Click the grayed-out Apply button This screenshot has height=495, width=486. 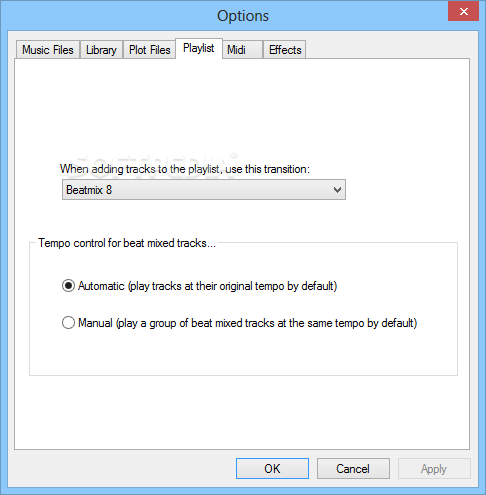[434, 468]
